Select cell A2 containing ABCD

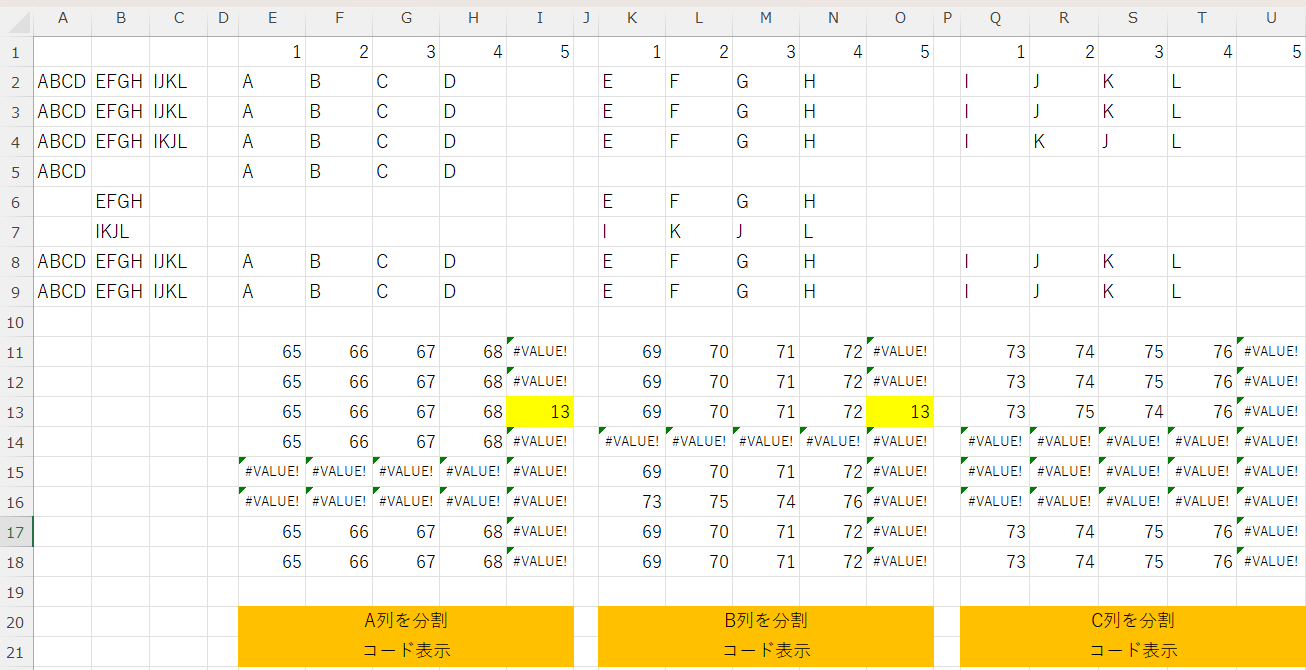(62, 82)
